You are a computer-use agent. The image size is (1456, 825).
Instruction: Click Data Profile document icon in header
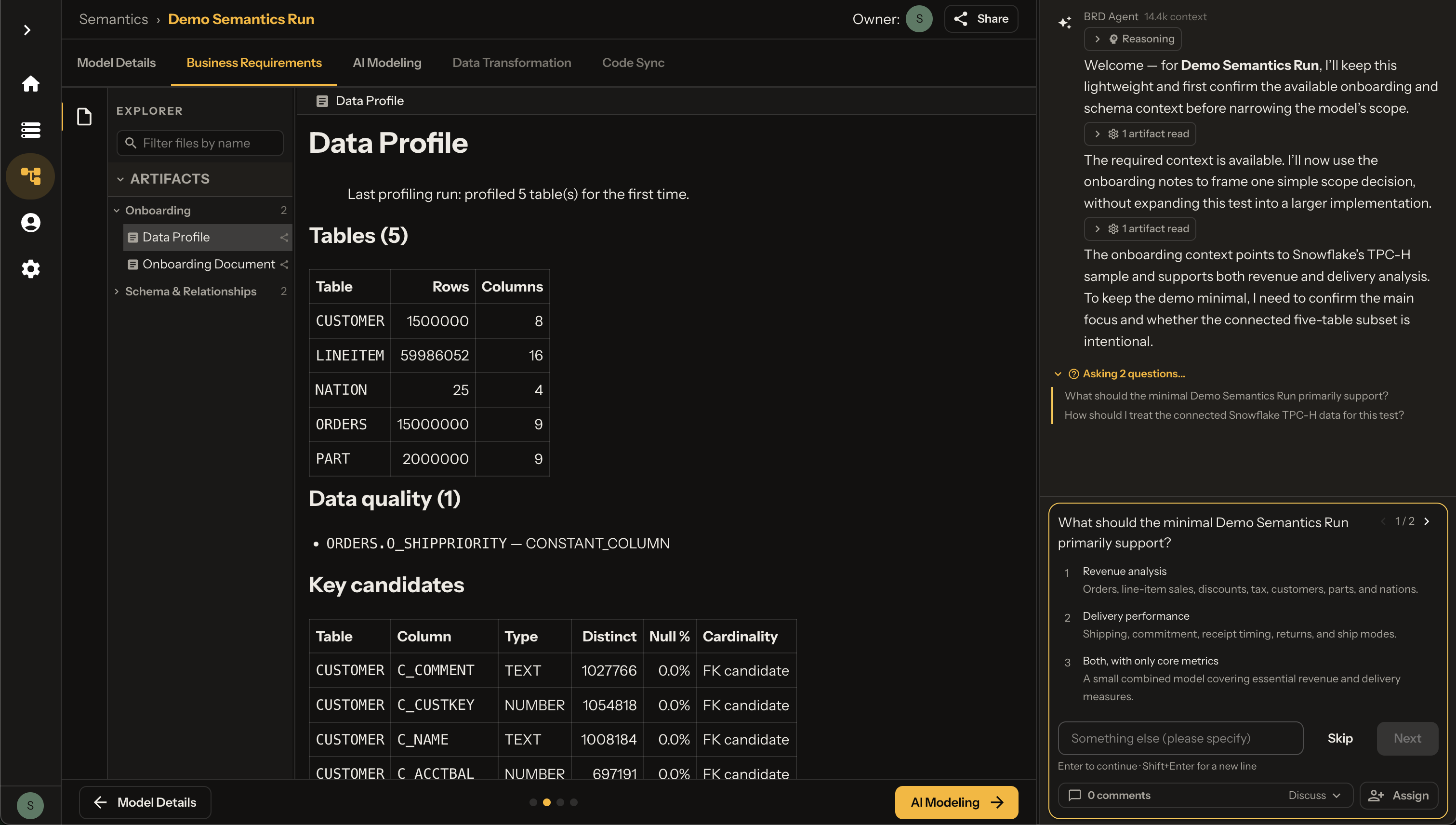(322, 101)
